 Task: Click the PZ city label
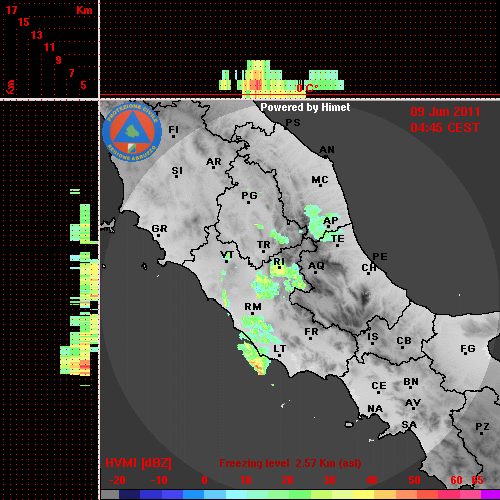(482, 426)
